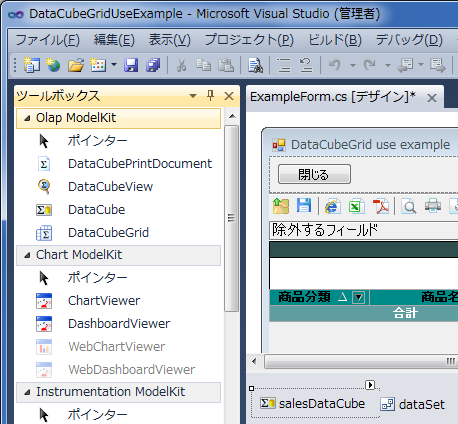Open the 商品分類 column filter dropdown
The height and width of the screenshot is (424, 458).
click(359, 297)
